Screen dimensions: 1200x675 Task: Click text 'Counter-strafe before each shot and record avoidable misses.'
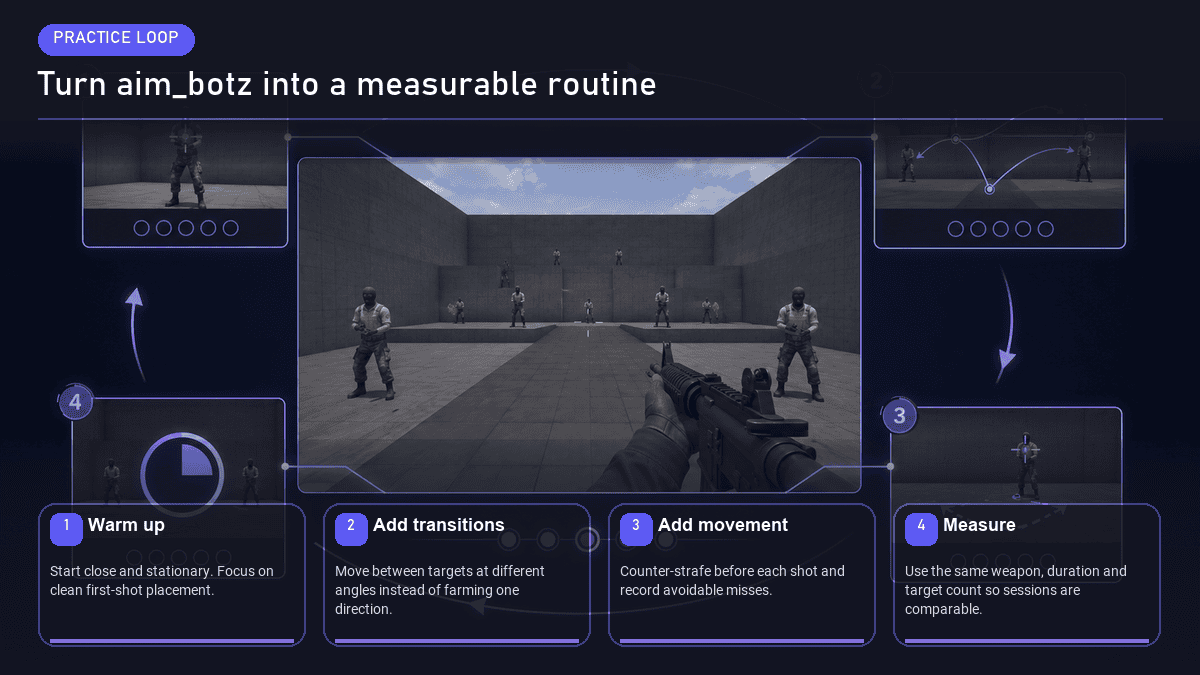click(x=732, y=581)
